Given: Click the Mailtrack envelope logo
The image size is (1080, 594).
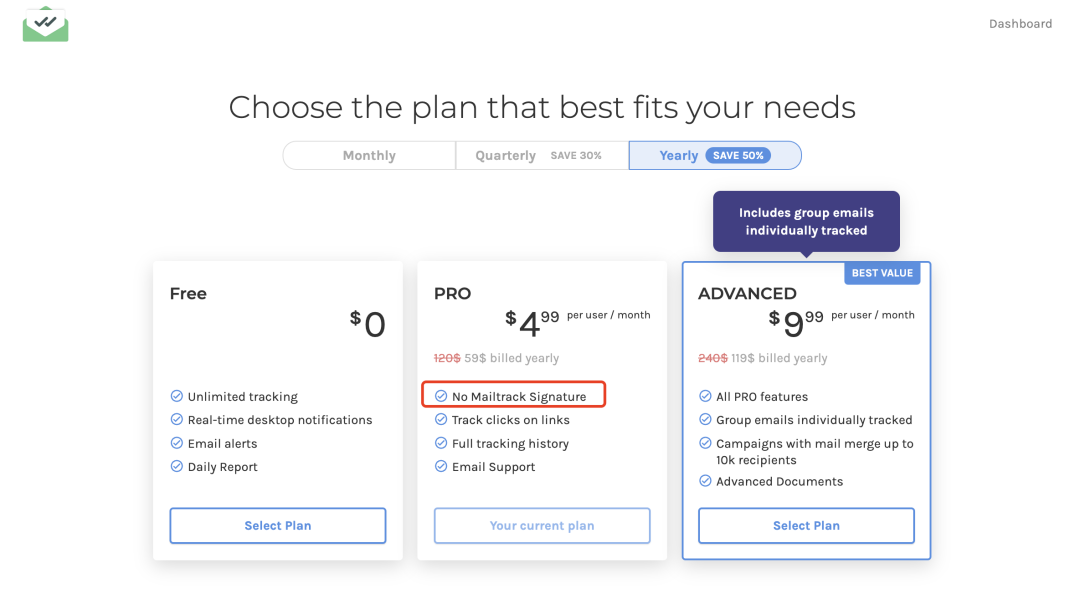Looking at the screenshot, I should 45,24.
